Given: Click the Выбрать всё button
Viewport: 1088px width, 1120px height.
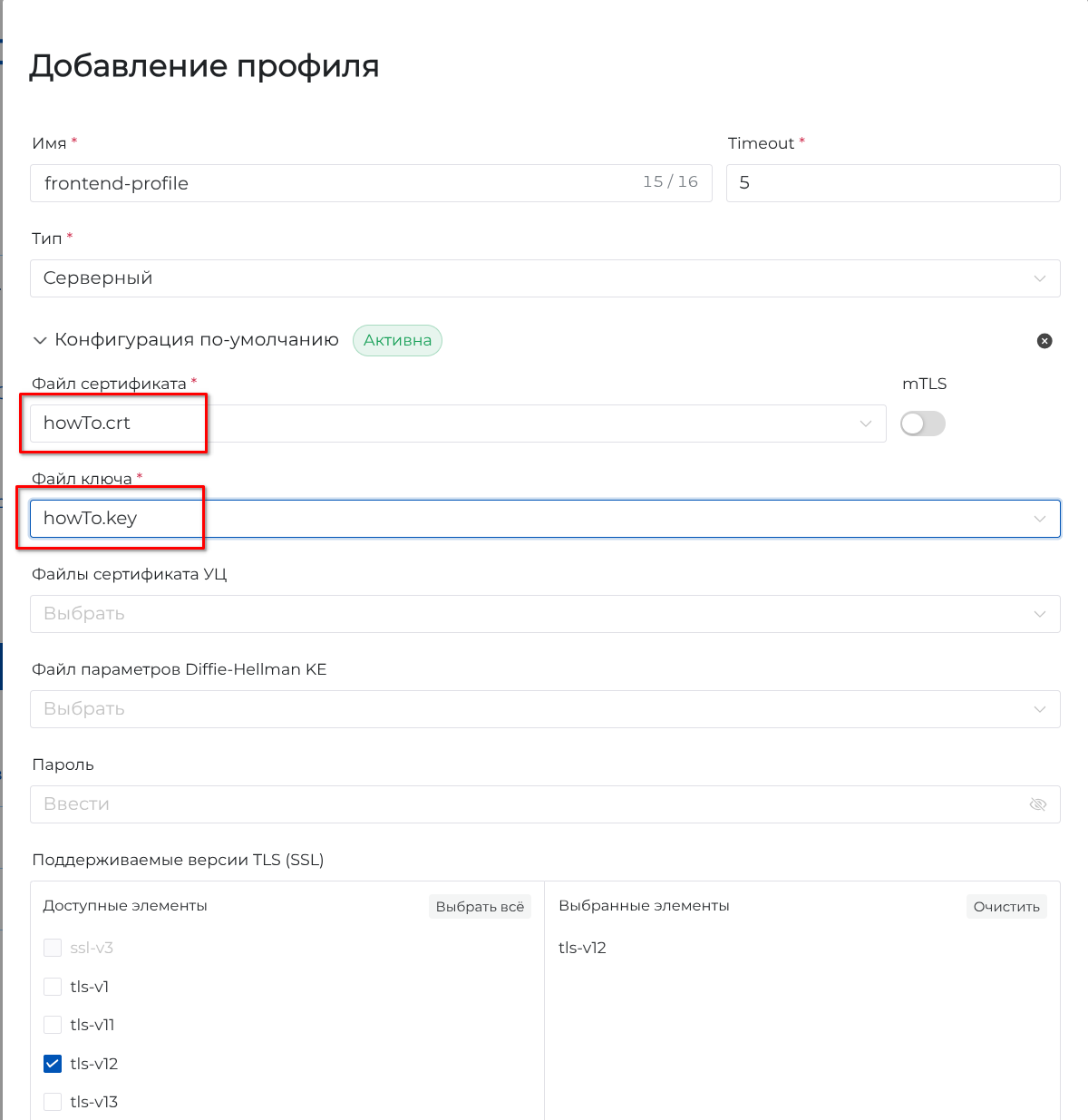Looking at the screenshot, I should 480,907.
